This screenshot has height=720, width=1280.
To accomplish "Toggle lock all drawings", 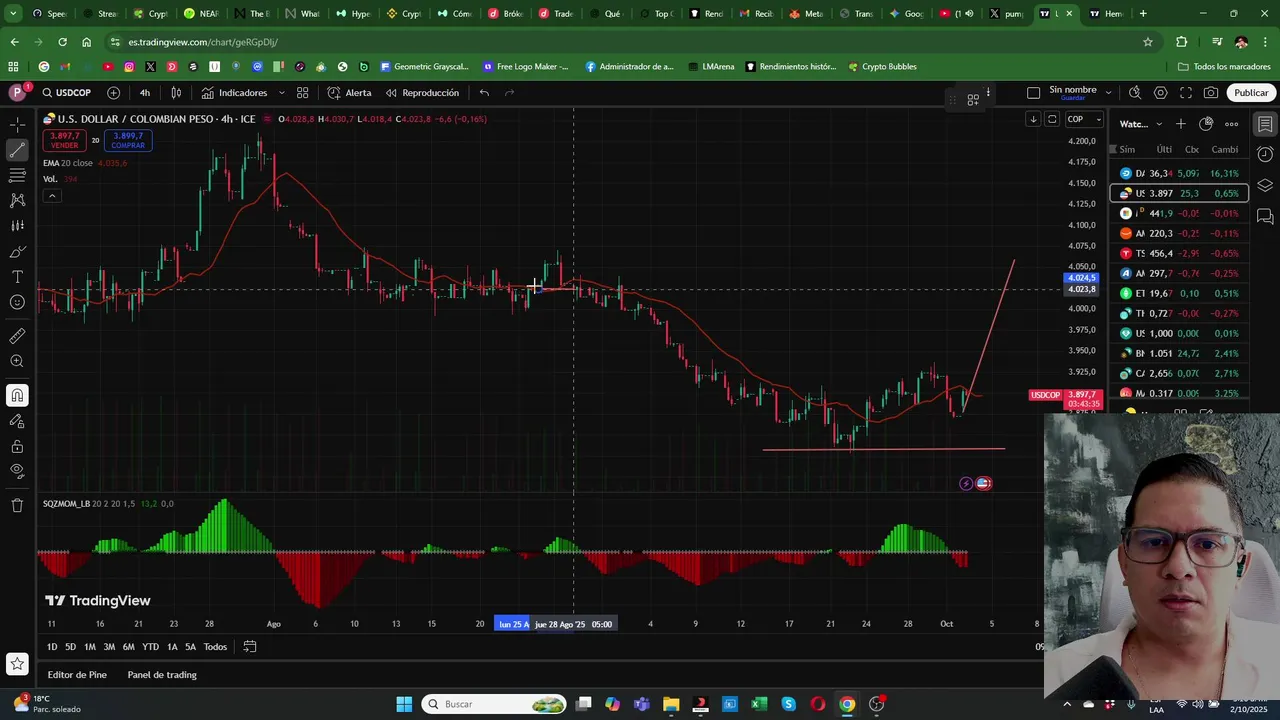I will click(x=17, y=446).
